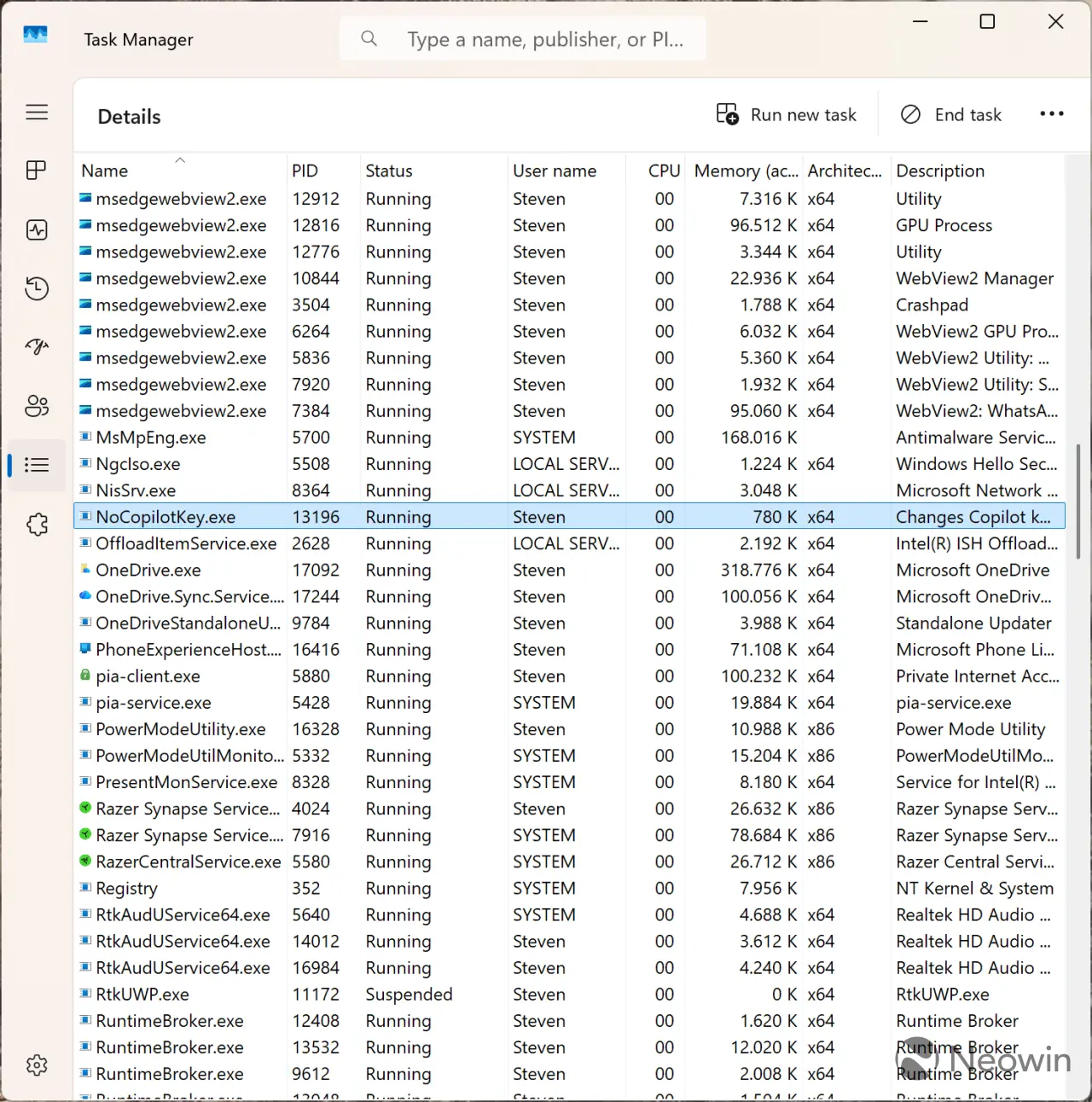This screenshot has height=1102, width=1092.
Task: Click the PID value 352
Action: (306, 888)
